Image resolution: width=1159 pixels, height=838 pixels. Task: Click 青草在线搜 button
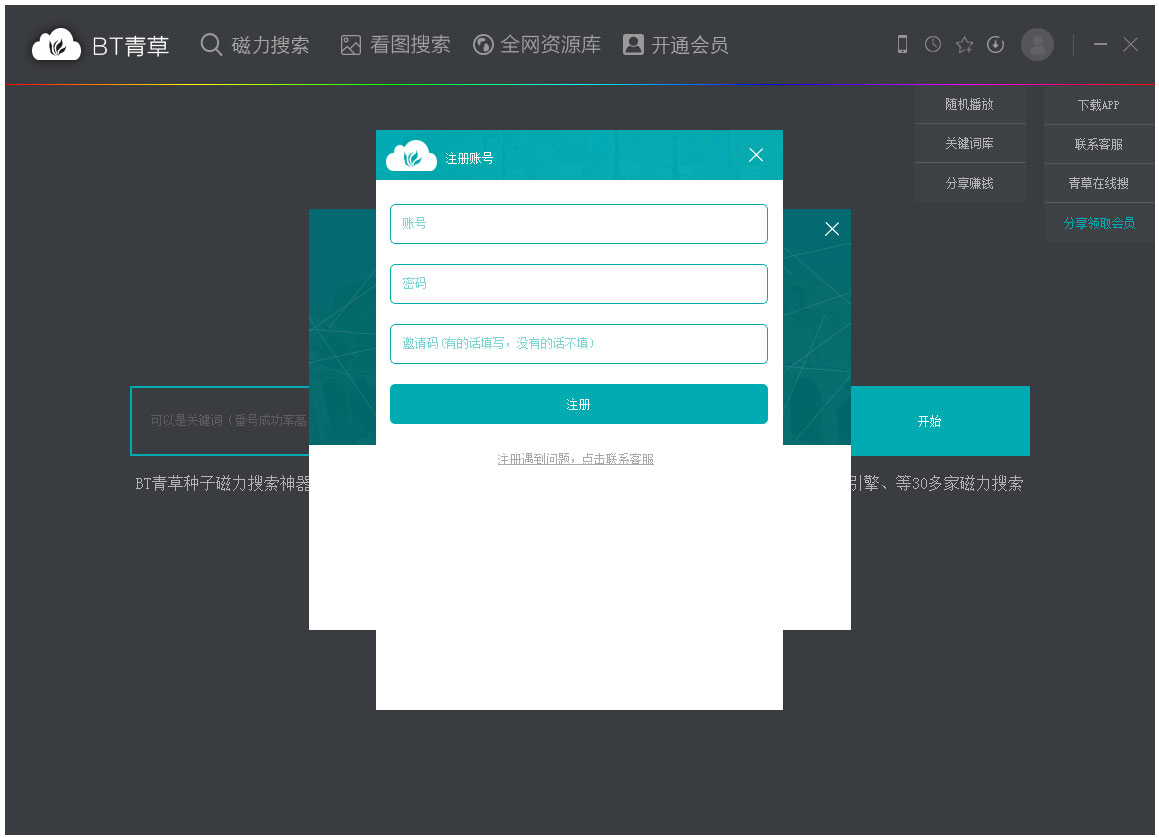(x=1098, y=183)
